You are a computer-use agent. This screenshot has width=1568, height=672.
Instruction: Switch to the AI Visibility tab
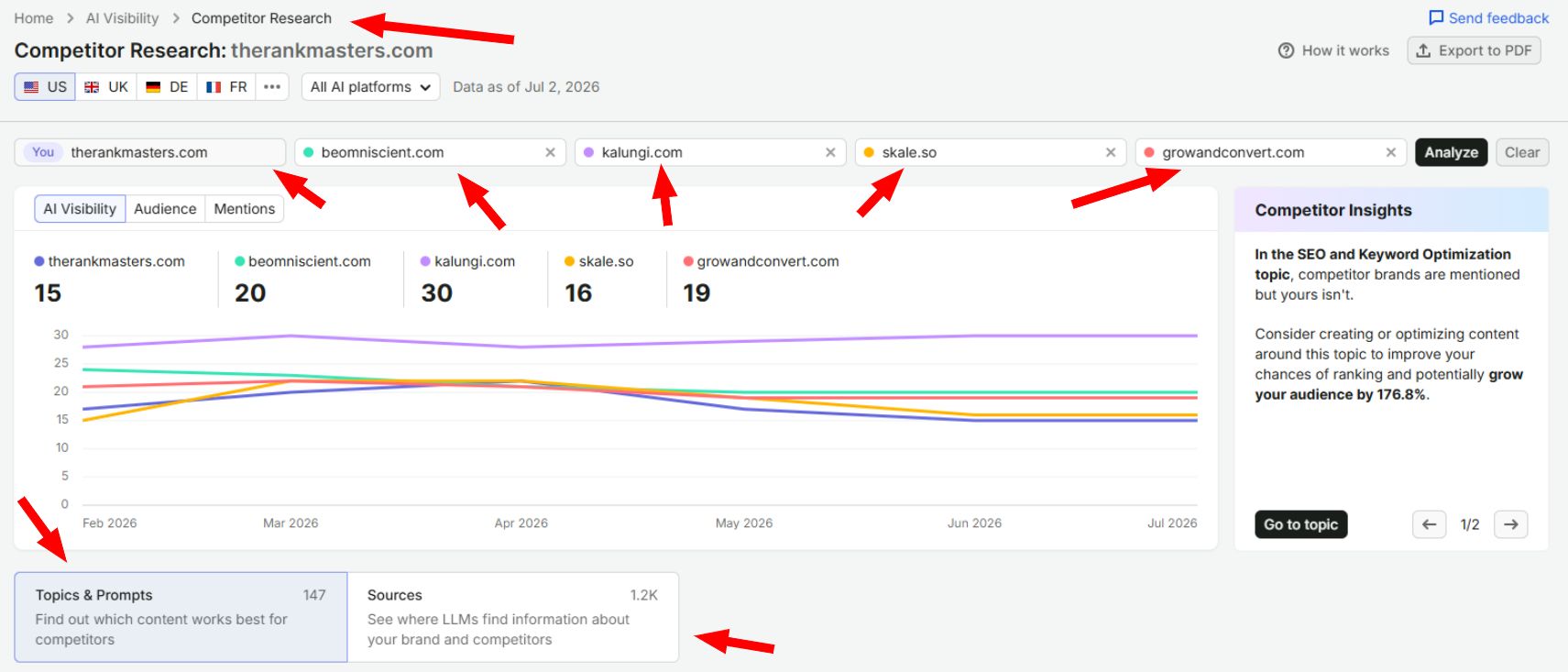pos(80,209)
